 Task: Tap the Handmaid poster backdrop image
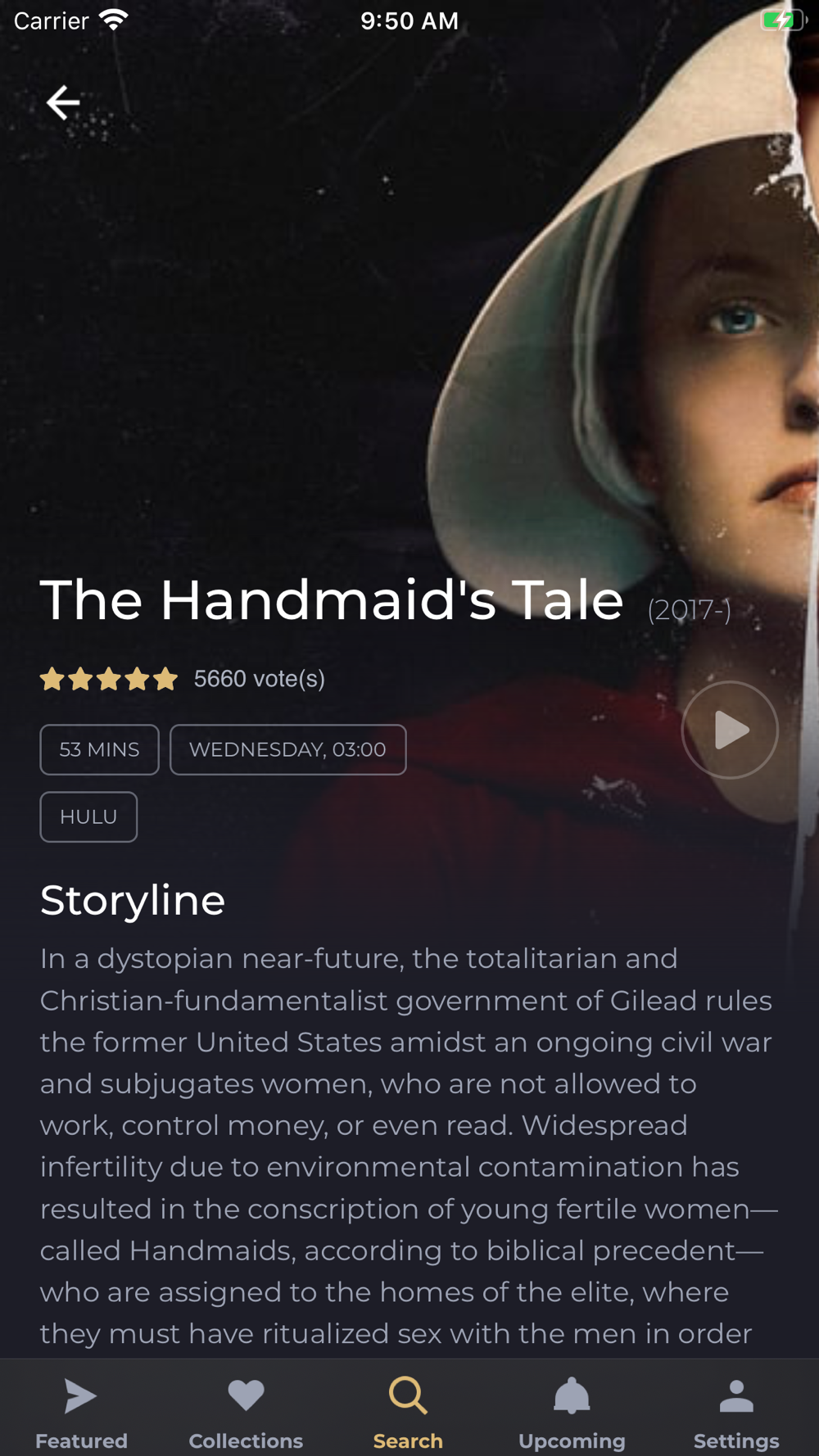(409, 328)
